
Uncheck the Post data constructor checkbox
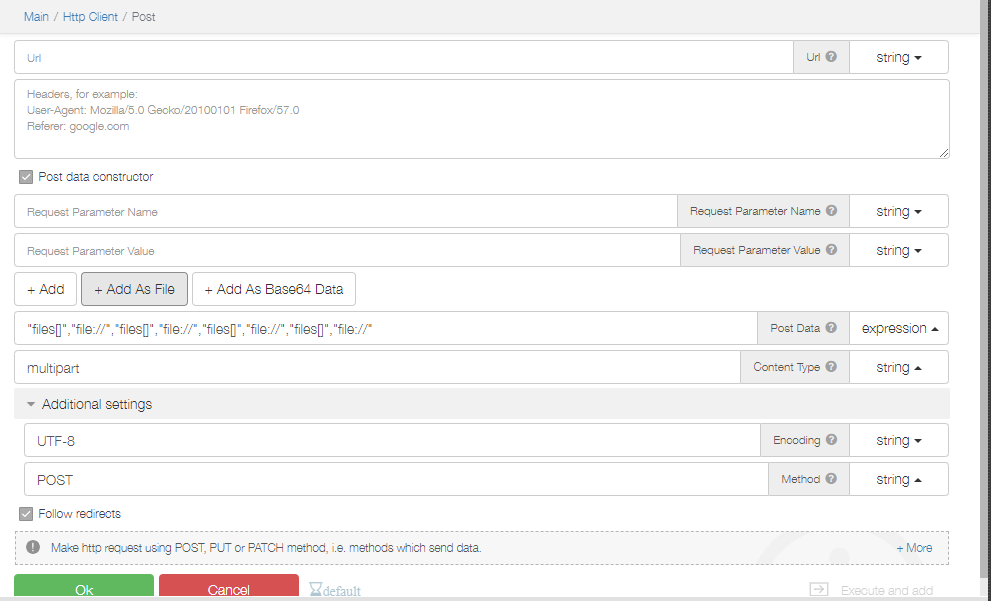[26, 177]
